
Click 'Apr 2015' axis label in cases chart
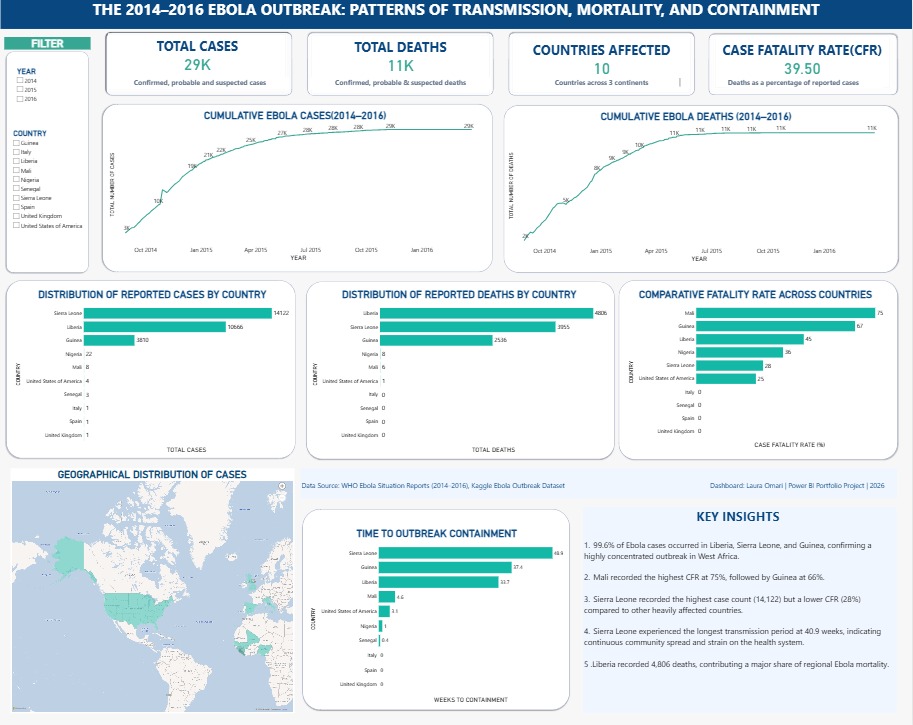[256, 250]
